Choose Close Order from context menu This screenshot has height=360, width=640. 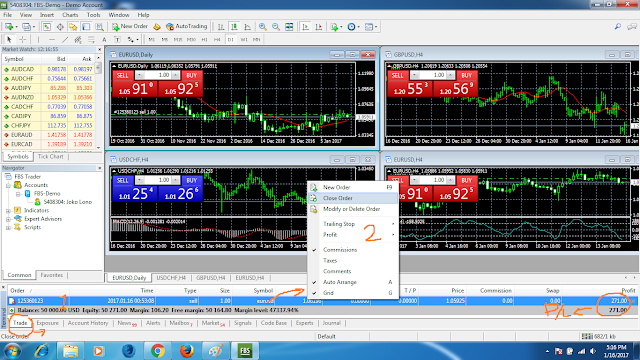pyautogui.click(x=353, y=198)
